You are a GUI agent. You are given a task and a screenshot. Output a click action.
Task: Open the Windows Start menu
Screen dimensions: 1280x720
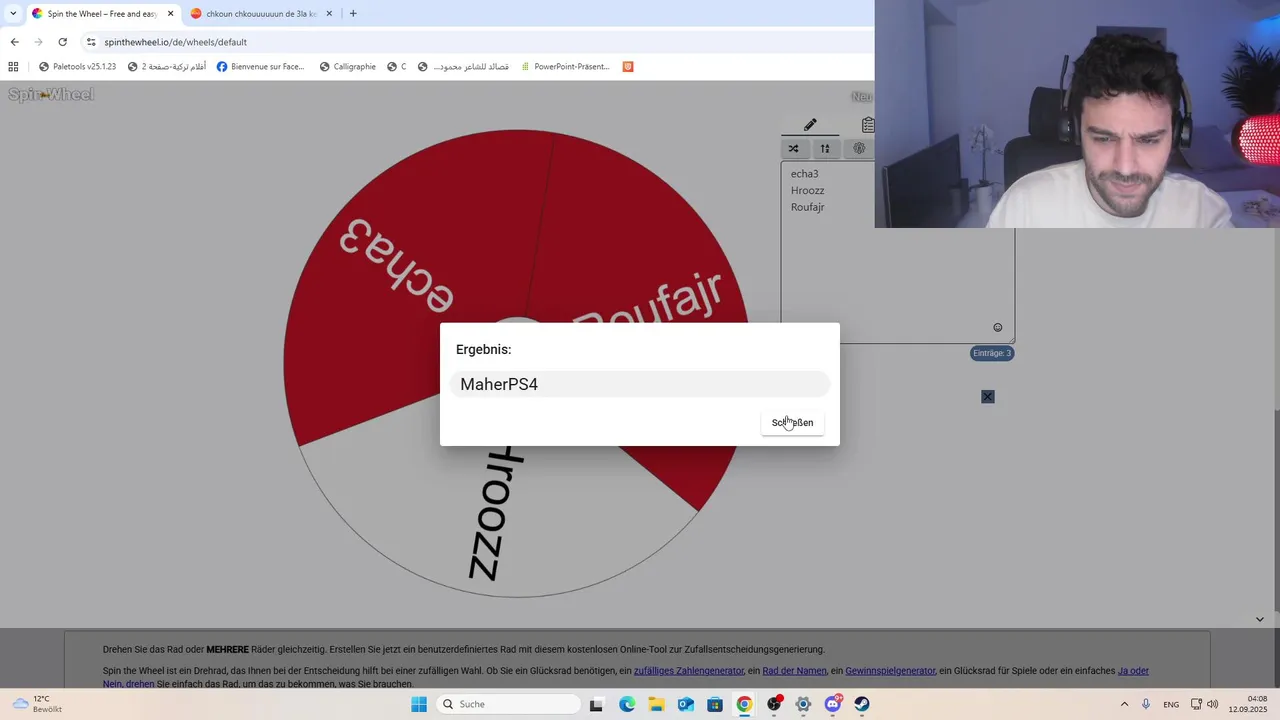tap(419, 704)
